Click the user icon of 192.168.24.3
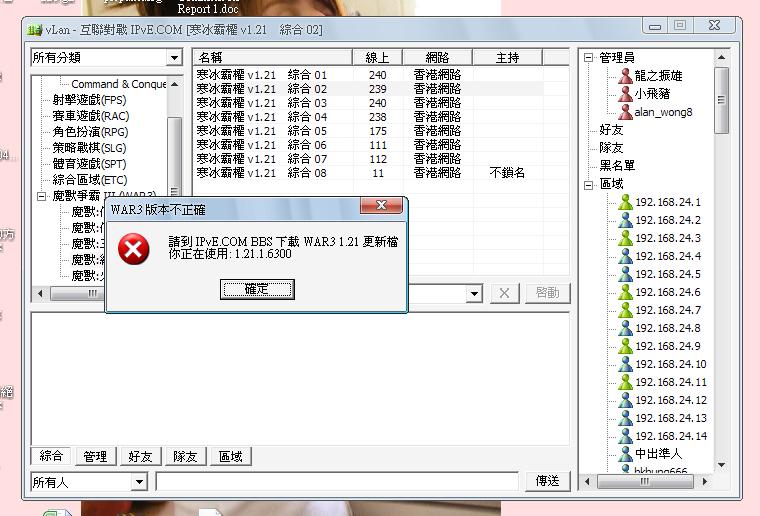This screenshot has width=760, height=516. (x=625, y=238)
